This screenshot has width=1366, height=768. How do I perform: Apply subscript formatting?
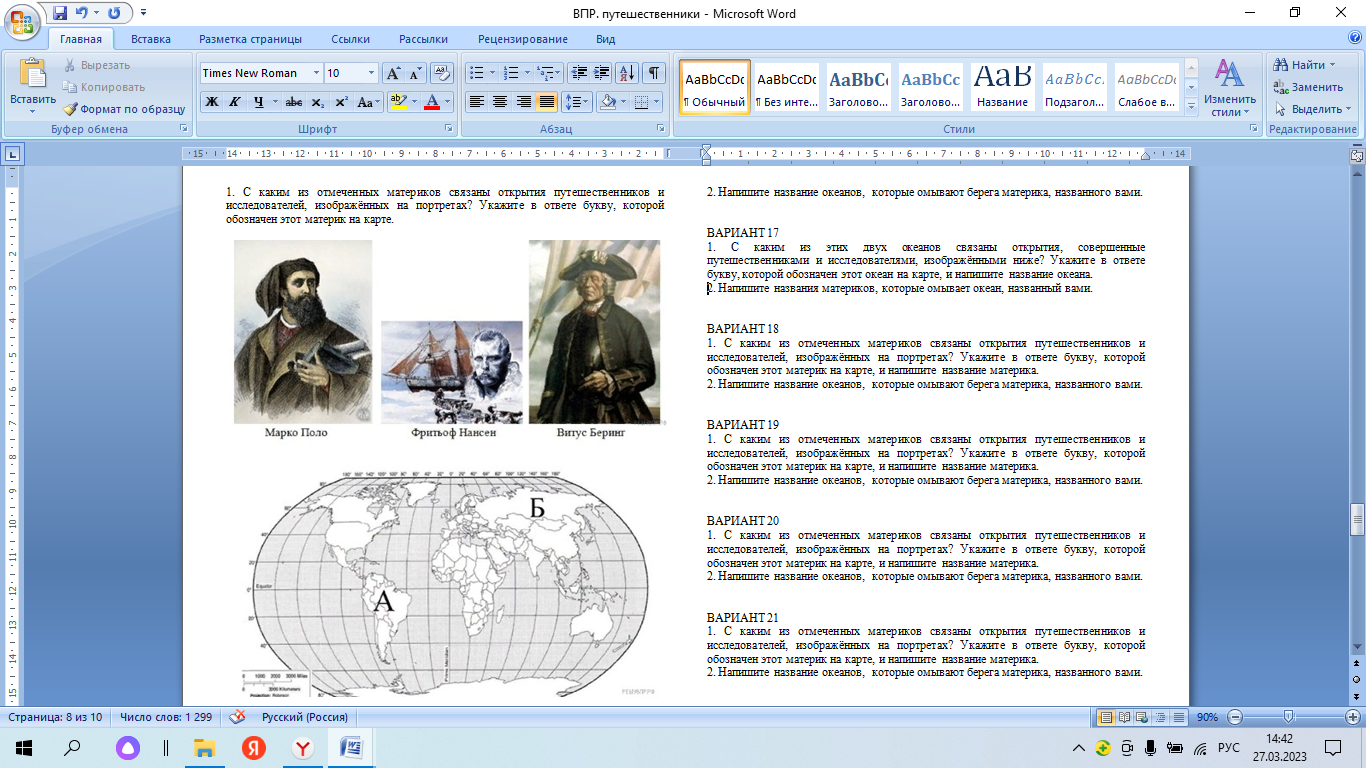318,102
